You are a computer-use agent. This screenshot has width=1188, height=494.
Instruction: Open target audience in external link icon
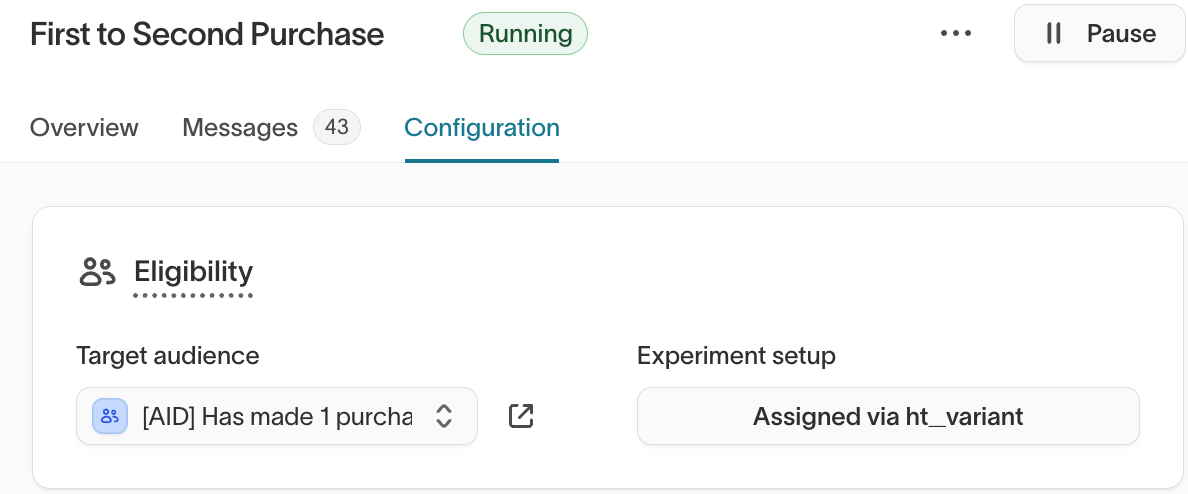pos(521,416)
